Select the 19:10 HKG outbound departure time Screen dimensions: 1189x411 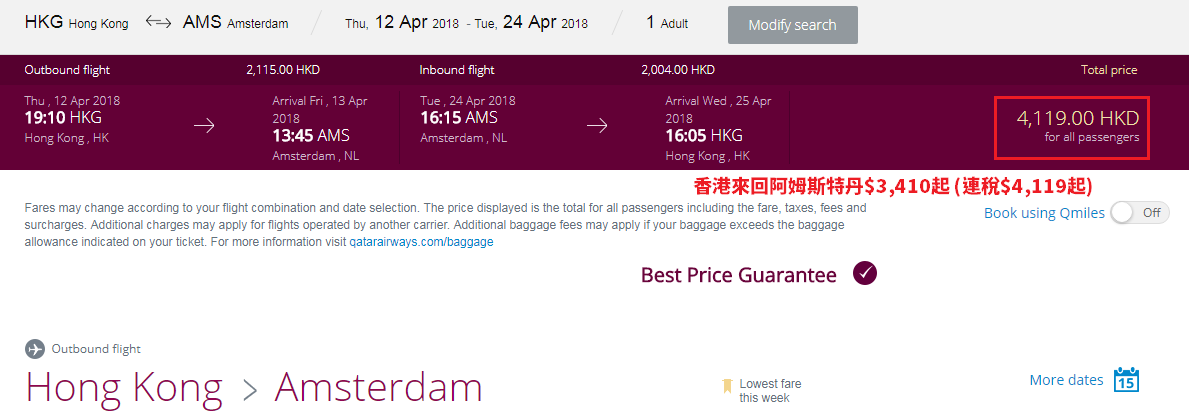click(63, 118)
